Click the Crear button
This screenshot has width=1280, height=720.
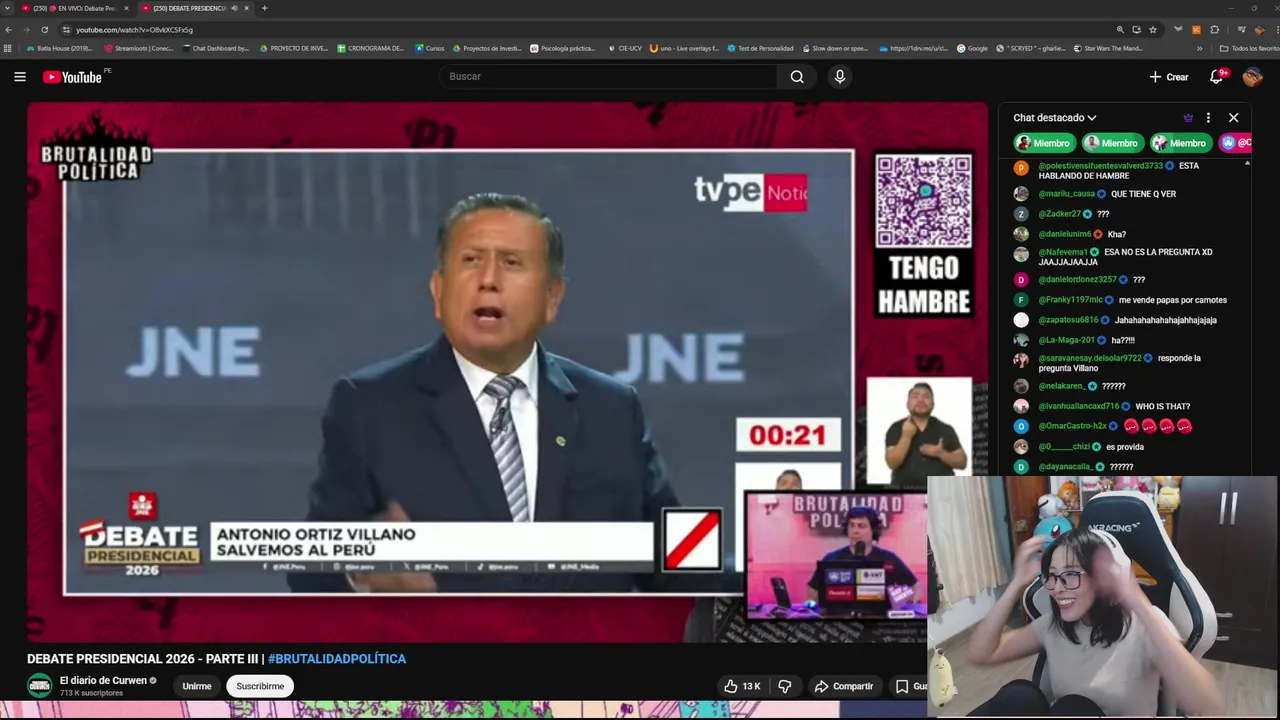[x=1169, y=77]
